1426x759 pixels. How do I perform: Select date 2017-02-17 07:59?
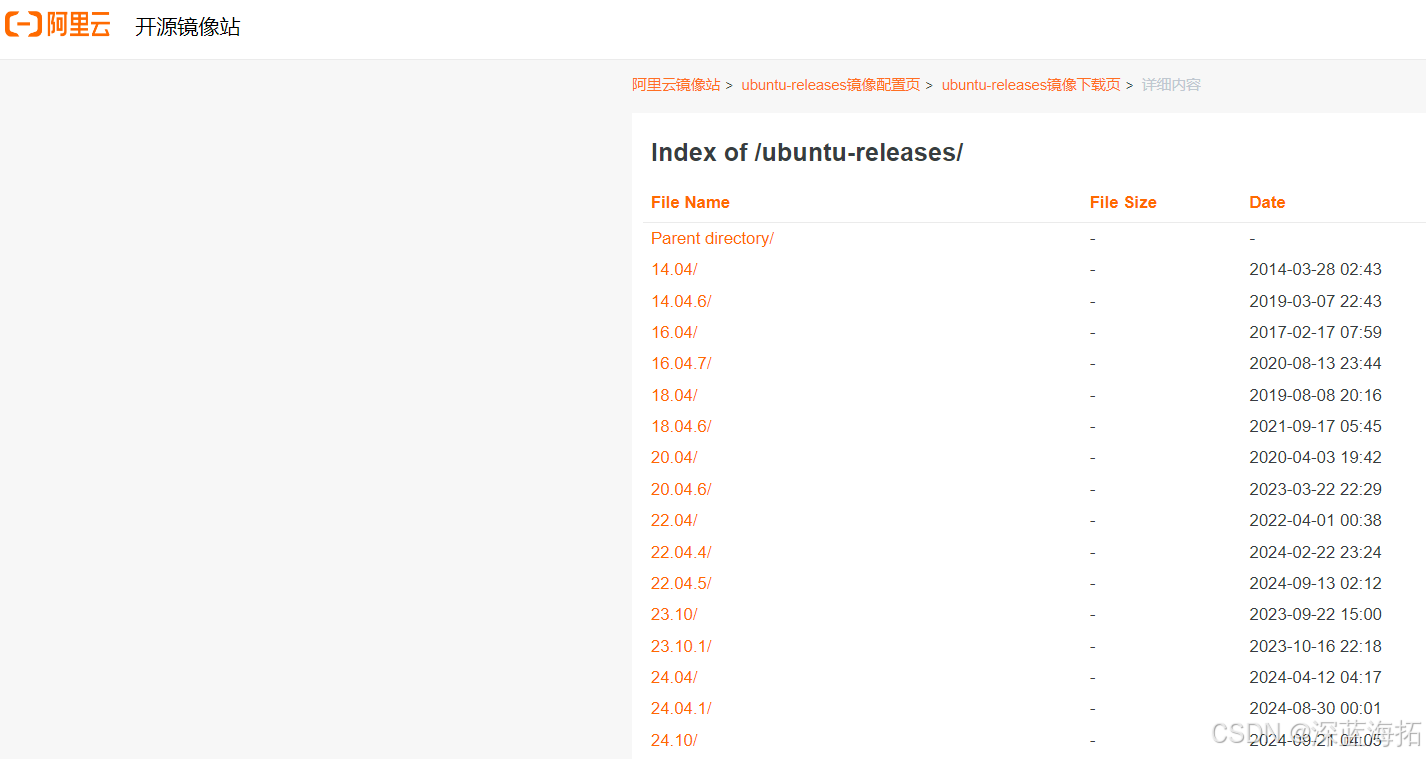tap(1315, 332)
